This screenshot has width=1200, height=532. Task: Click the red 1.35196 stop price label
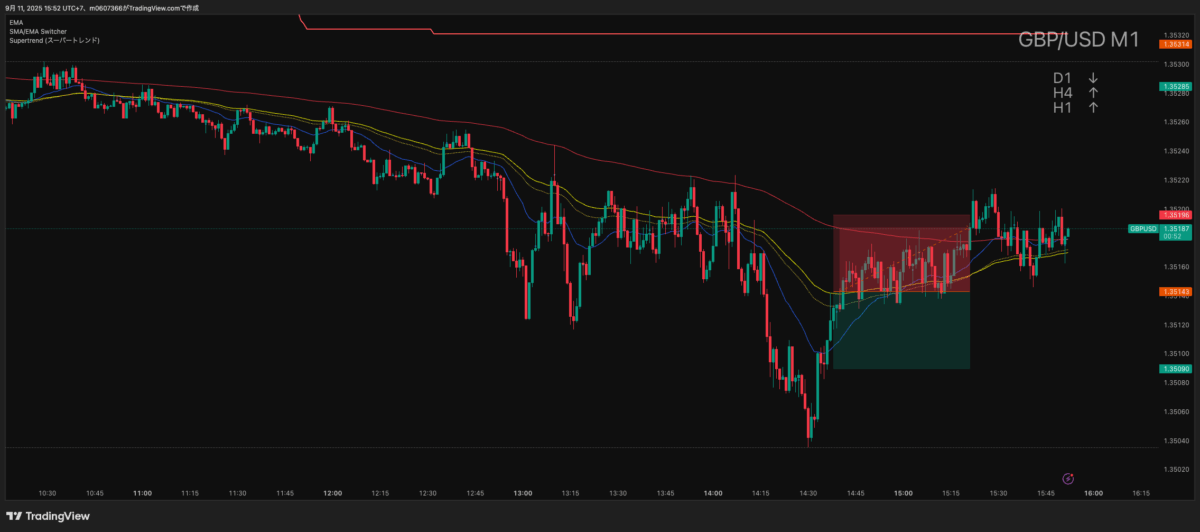point(1175,215)
